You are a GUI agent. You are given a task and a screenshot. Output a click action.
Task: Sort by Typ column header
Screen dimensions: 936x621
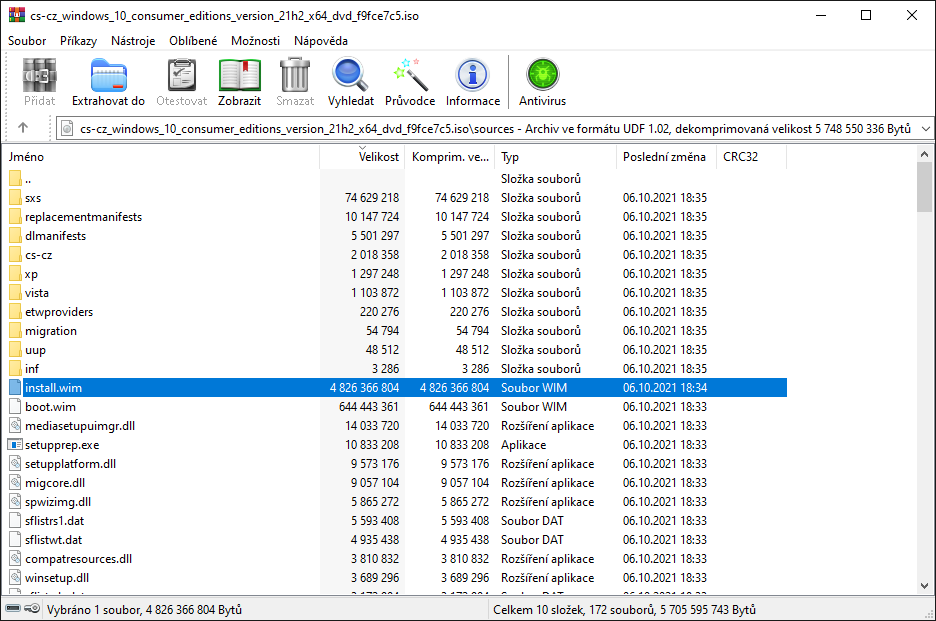(x=555, y=157)
